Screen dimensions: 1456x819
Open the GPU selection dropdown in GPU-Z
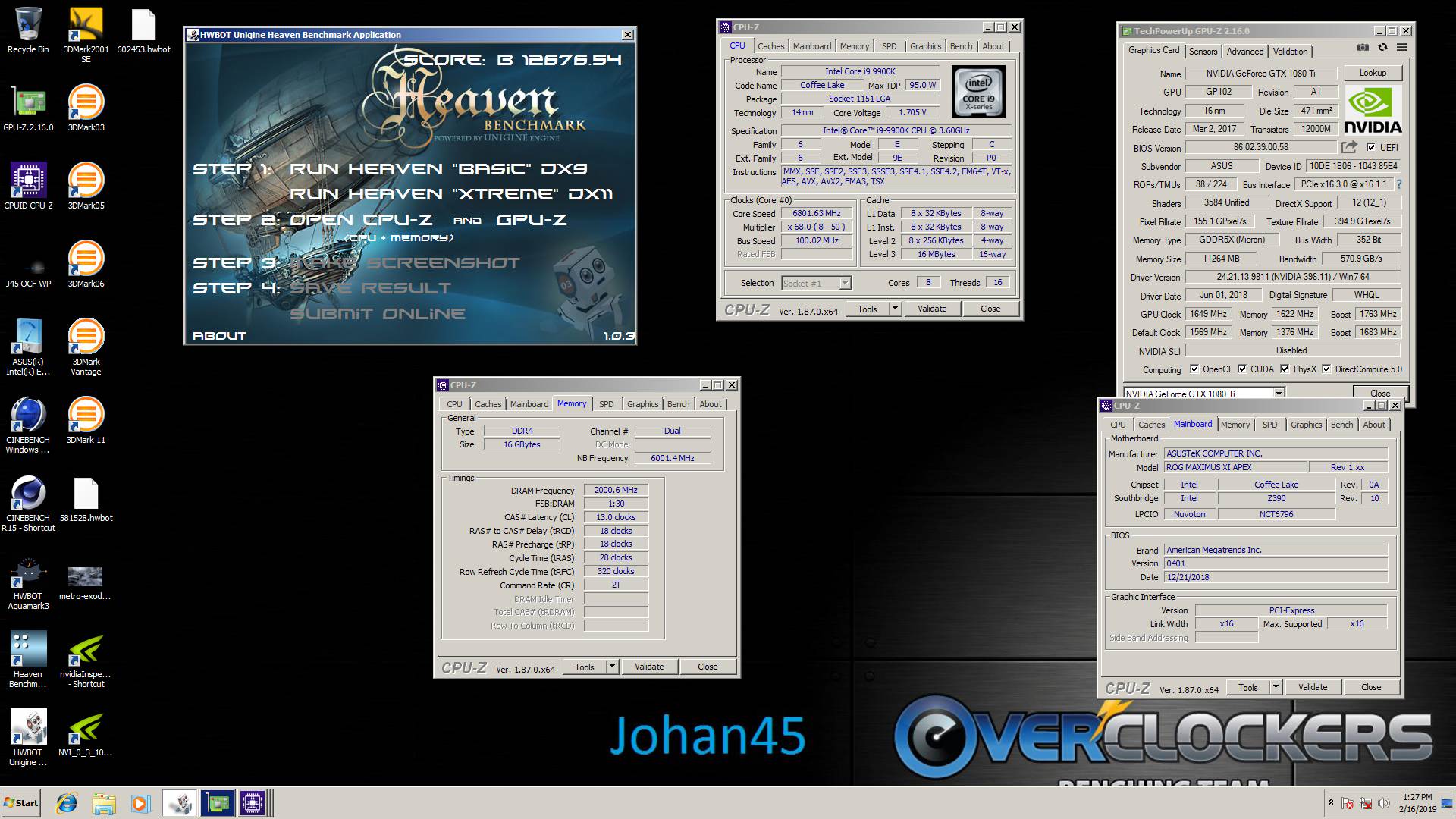(x=1203, y=393)
